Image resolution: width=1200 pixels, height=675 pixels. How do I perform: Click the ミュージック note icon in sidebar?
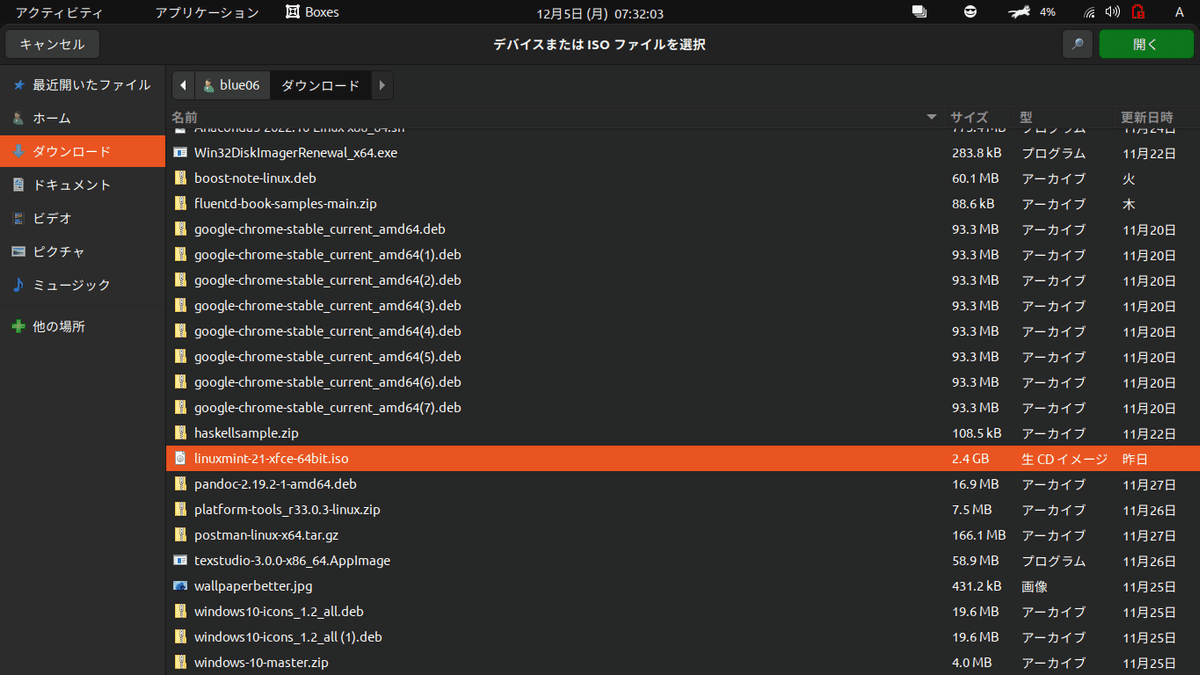click(20, 285)
